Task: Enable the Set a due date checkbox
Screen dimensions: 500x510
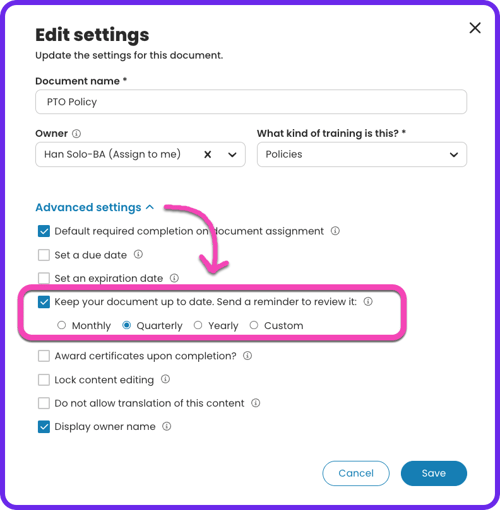Action: pos(44,255)
